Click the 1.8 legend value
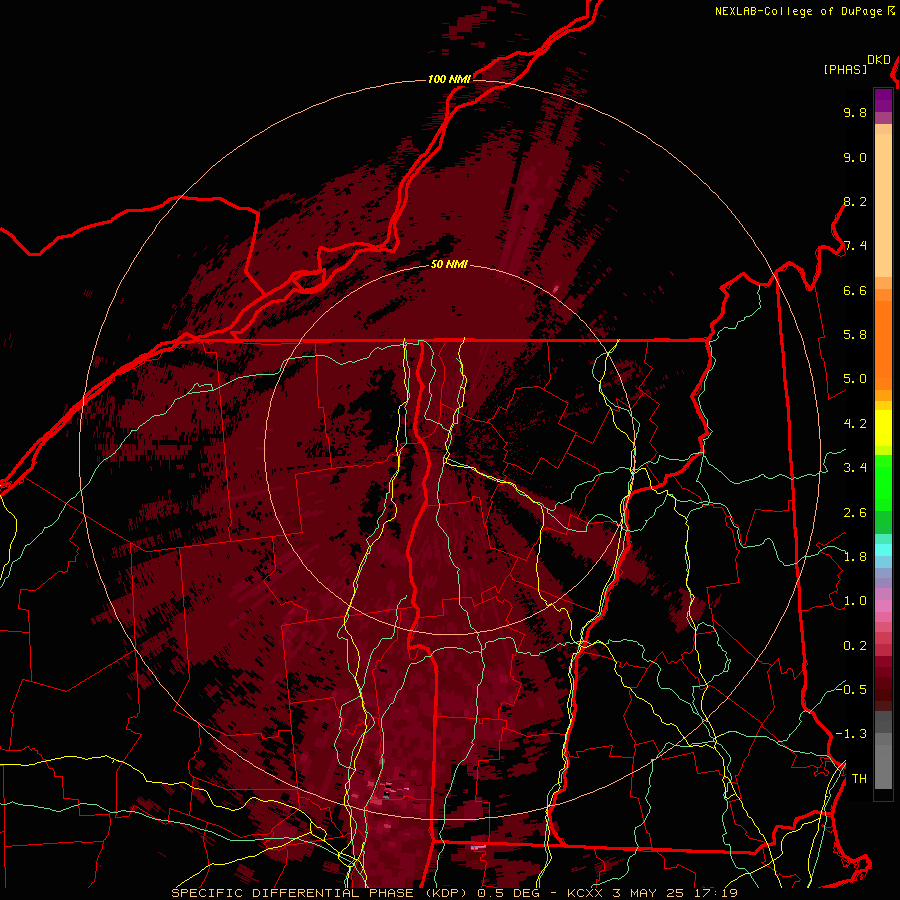Screen dimensions: 900x900 pos(855,557)
